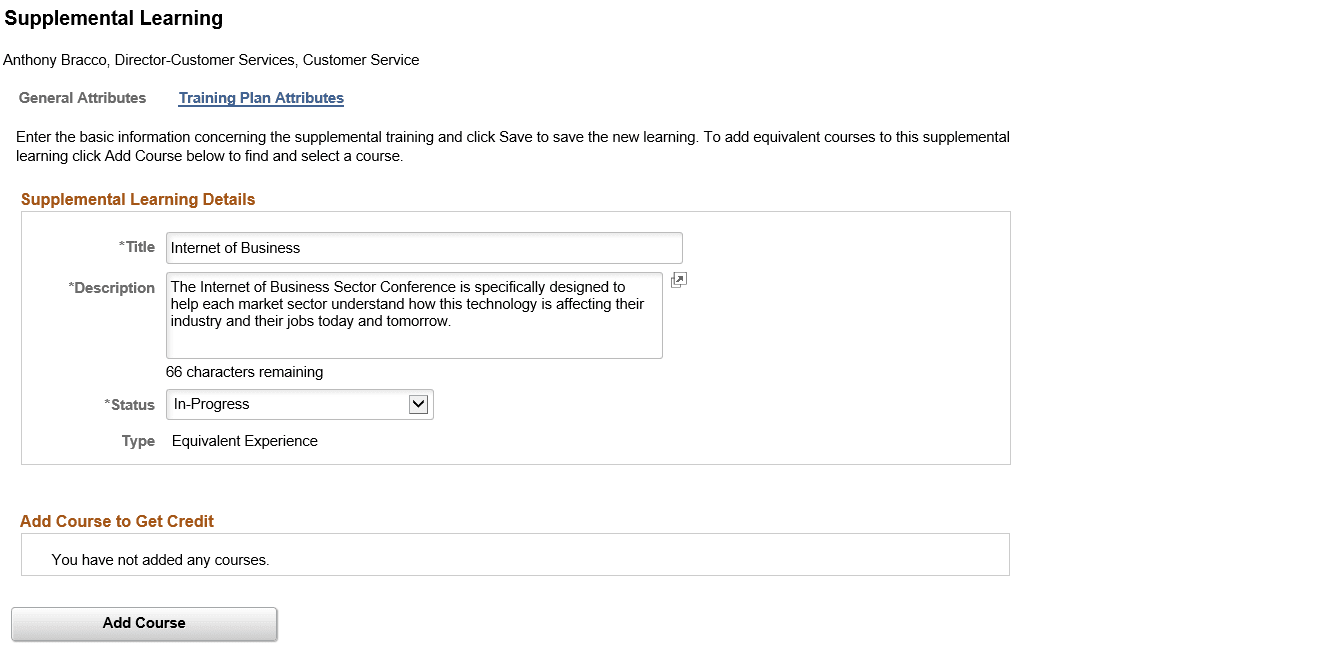Click the Description text area
The image size is (1328, 656).
(413, 315)
